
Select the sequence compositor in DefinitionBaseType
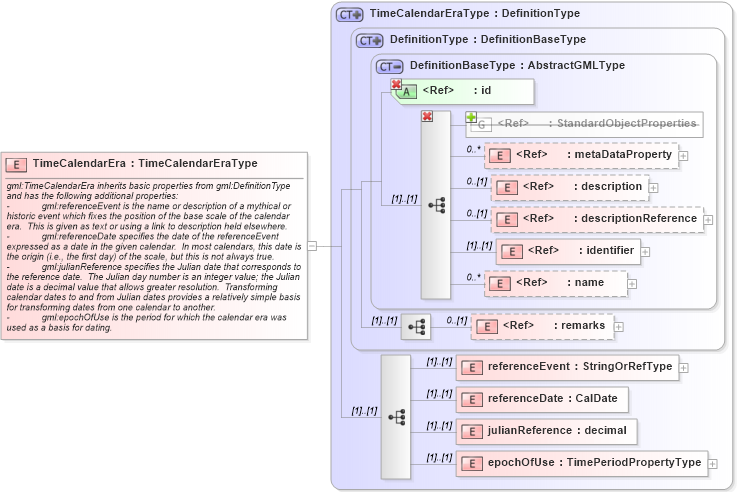[436, 205]
